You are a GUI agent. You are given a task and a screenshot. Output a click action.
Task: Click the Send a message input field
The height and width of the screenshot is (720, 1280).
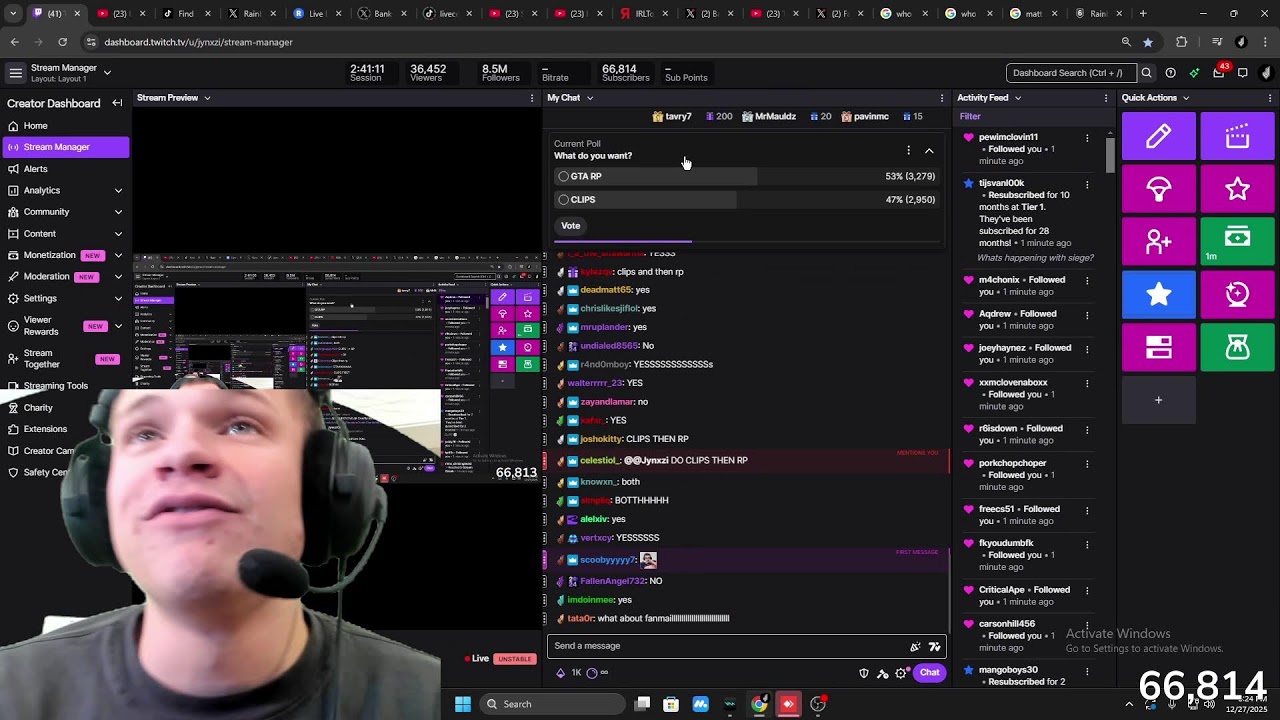[x=725, y=646]
